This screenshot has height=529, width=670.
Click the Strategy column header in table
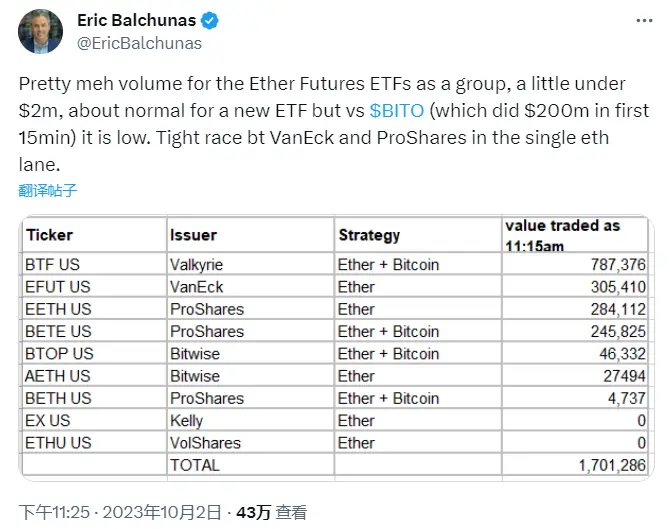369,235
